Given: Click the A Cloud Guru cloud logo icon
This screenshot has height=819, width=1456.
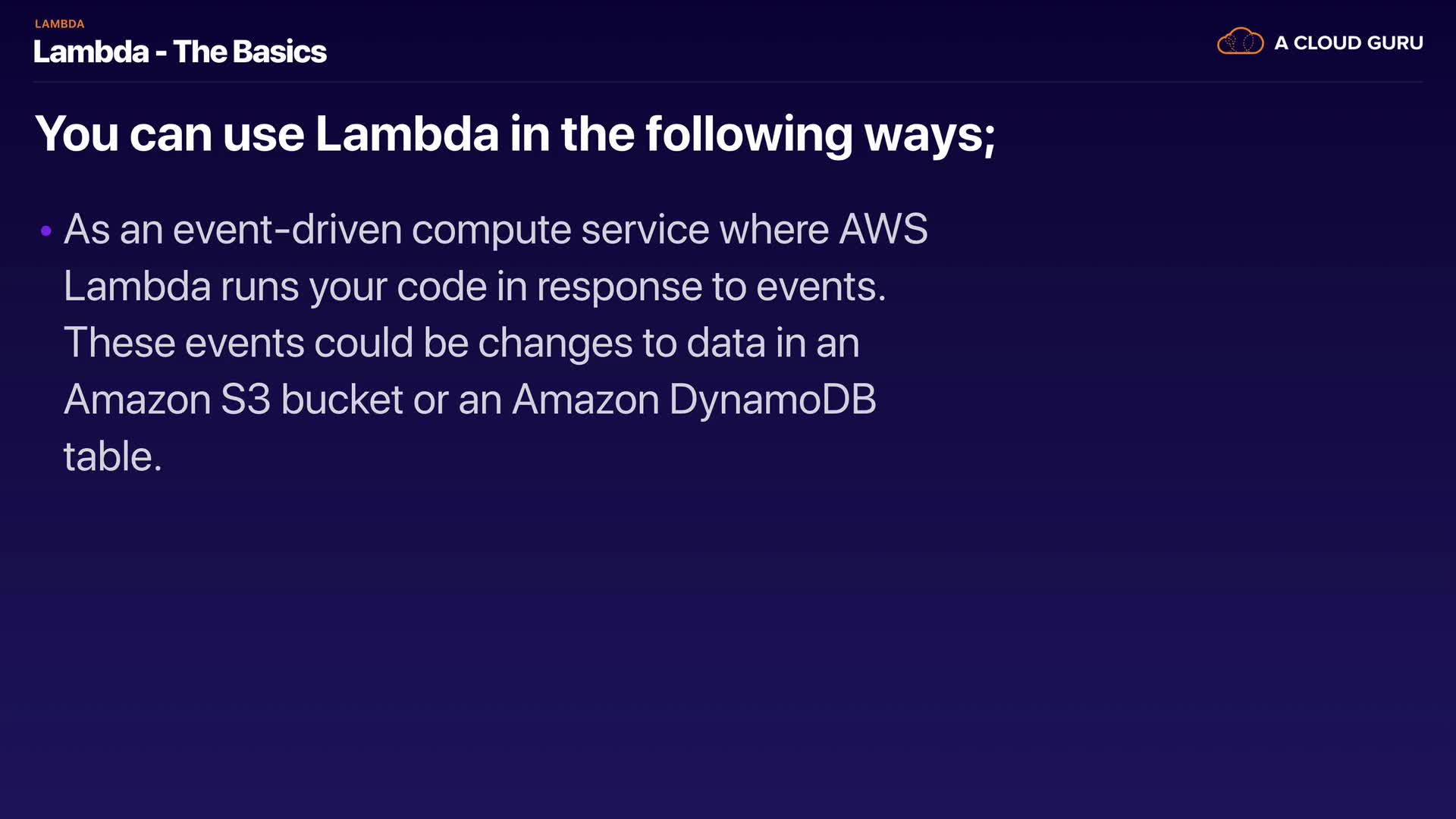Looking at the screenshot, I should click(x=1240, y=42).
